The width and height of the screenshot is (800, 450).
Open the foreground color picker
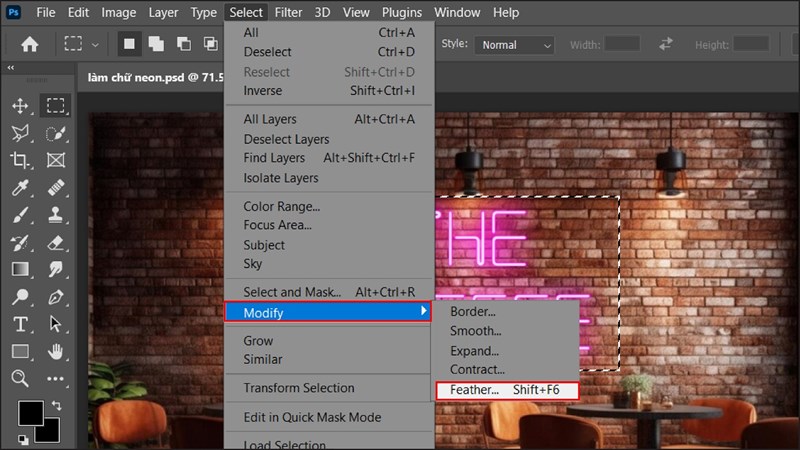(x=30, y=413)
